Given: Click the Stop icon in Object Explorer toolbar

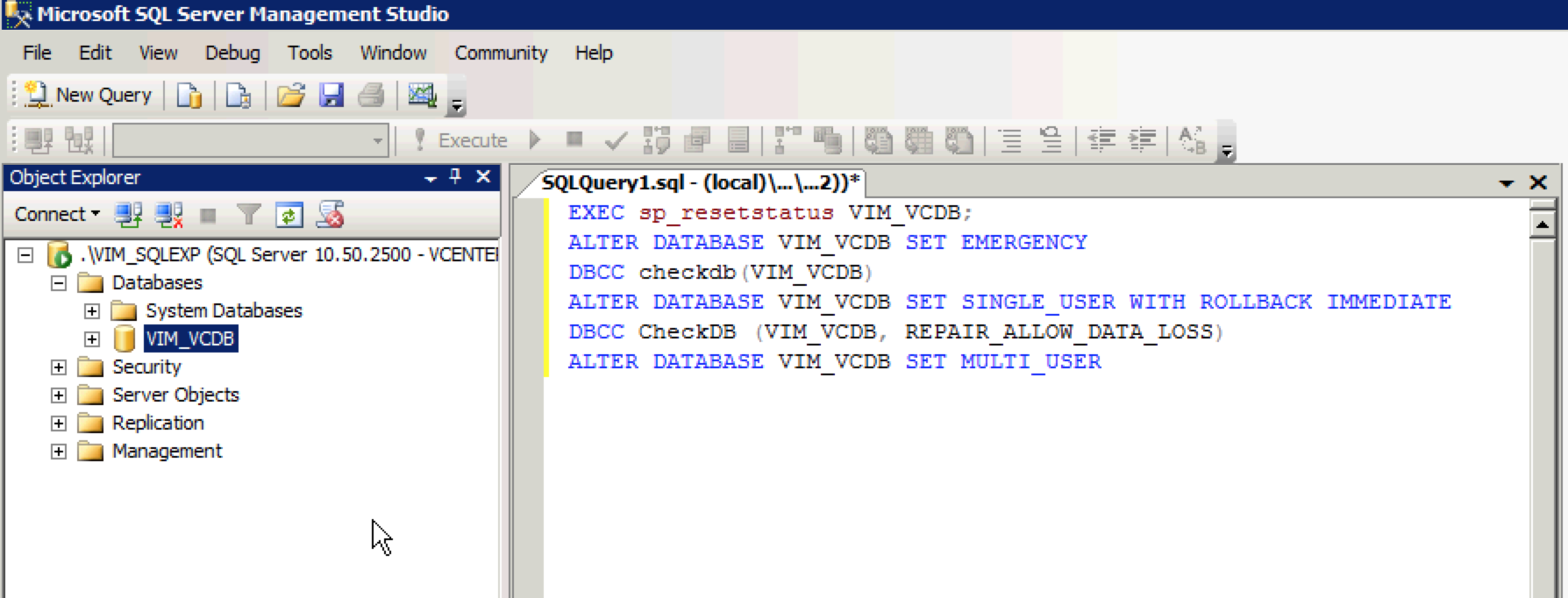Looking at the screenshot, I should pos(208,215).
